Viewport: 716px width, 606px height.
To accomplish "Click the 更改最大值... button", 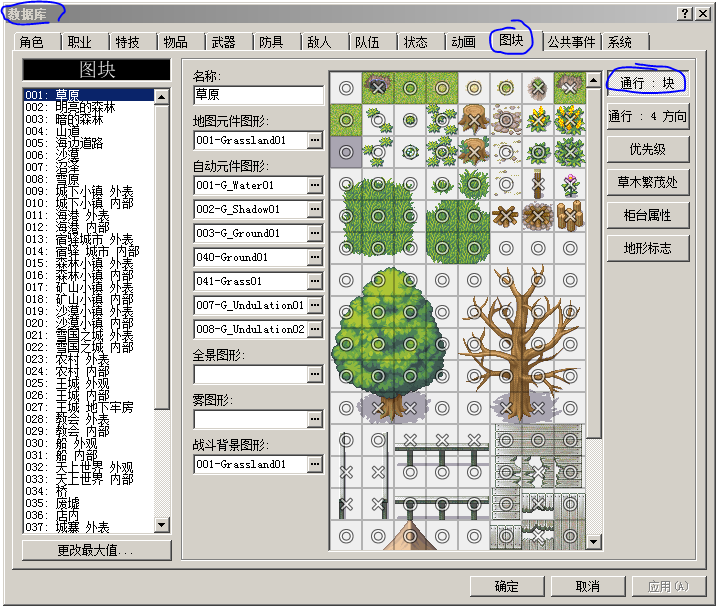I will [x=96, y=550].
